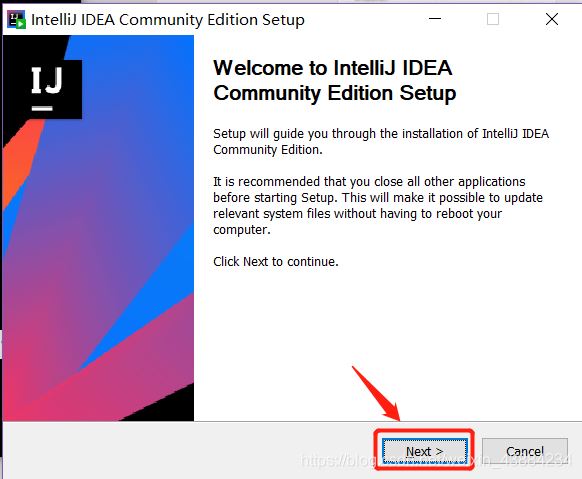
Task: Proceed with the Next > button
Action: pyautogui.click(x=425, y=451)
